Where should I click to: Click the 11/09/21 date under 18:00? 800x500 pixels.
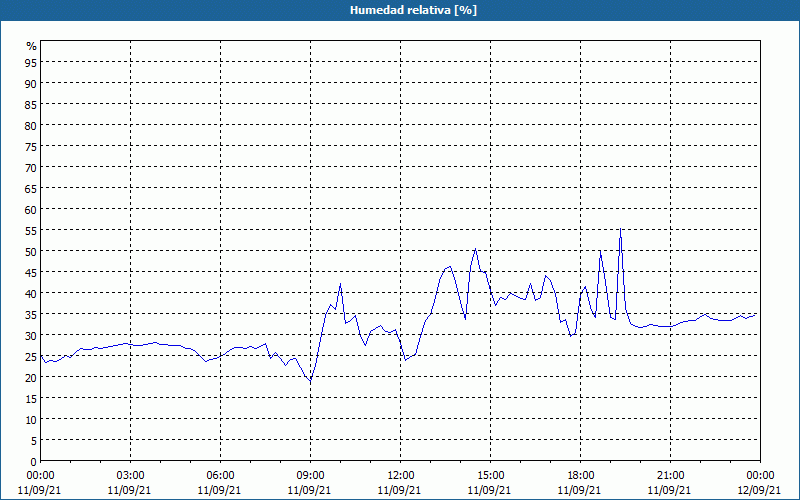[580, 490]
